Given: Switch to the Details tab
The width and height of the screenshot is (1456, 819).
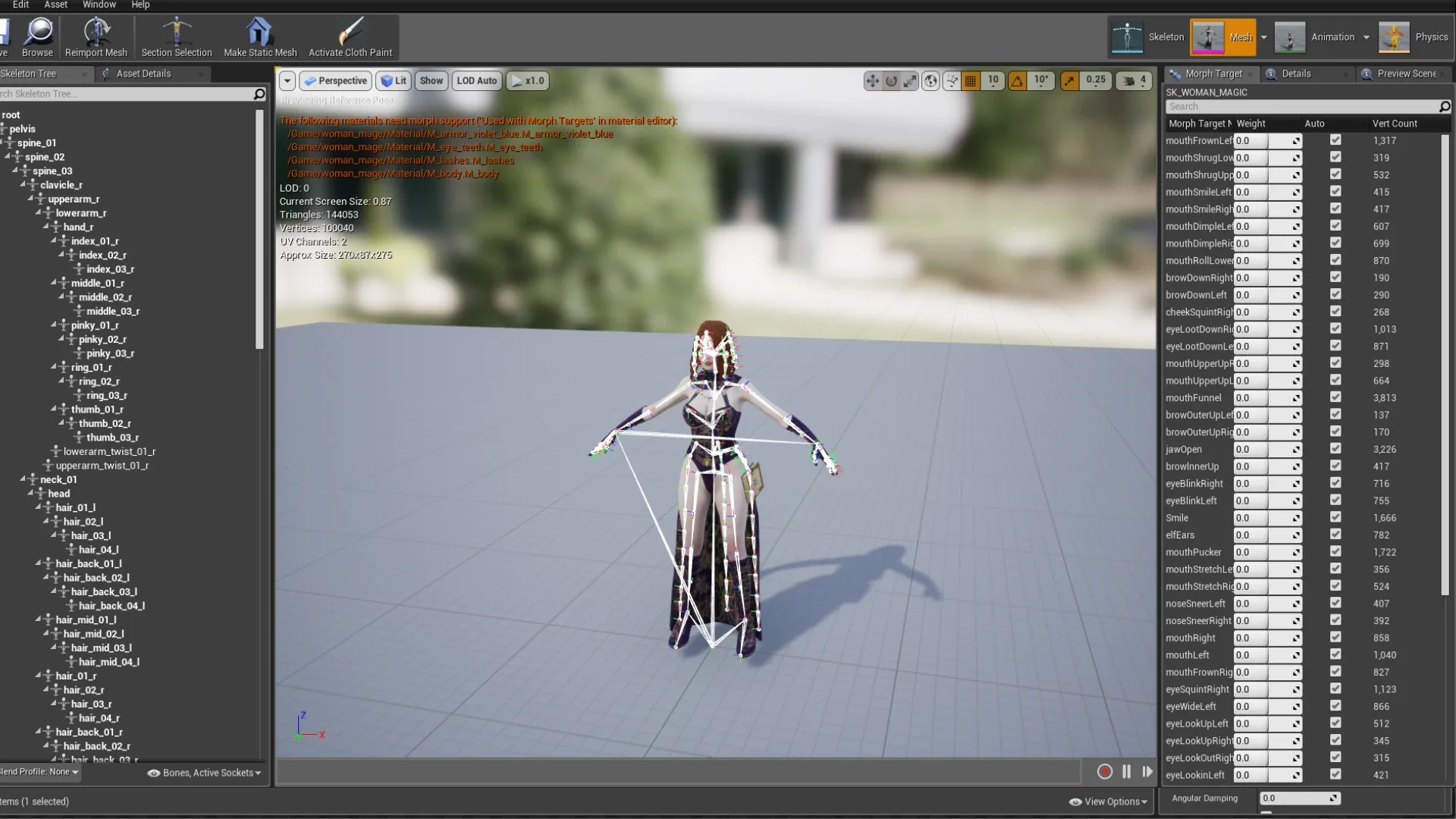Looking at the screenshot, I should pyautogui.click(x=1296, y=74).
